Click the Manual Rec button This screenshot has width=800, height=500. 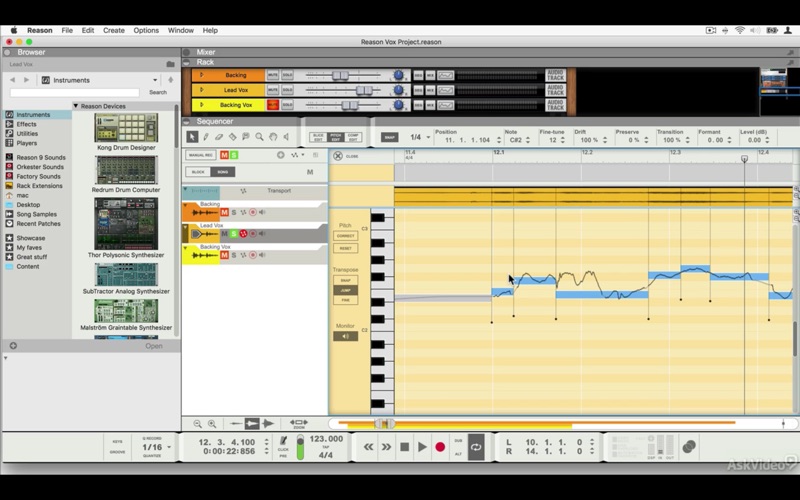click(201, 155)
